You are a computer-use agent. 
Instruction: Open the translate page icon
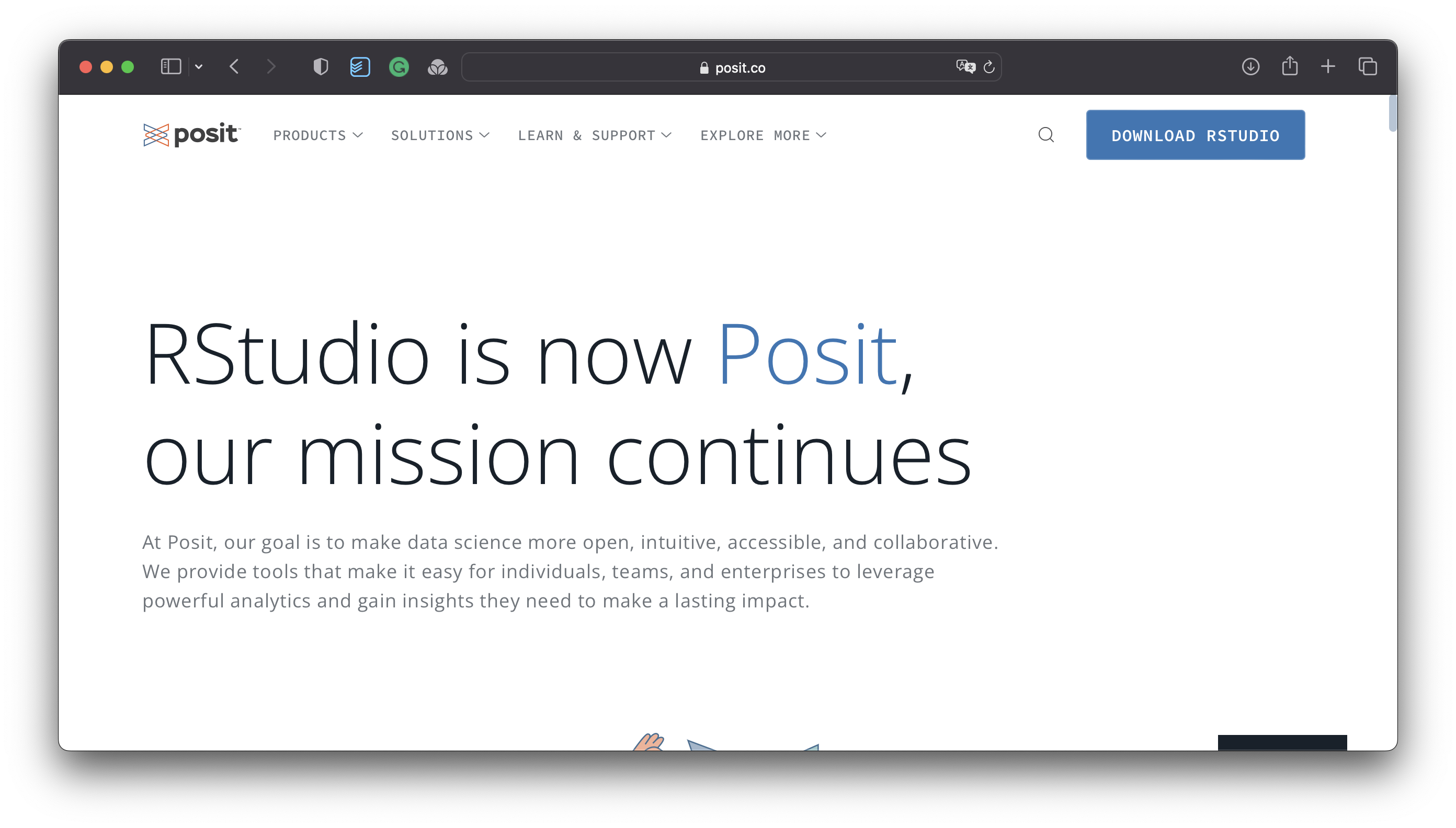coord(965,67)
